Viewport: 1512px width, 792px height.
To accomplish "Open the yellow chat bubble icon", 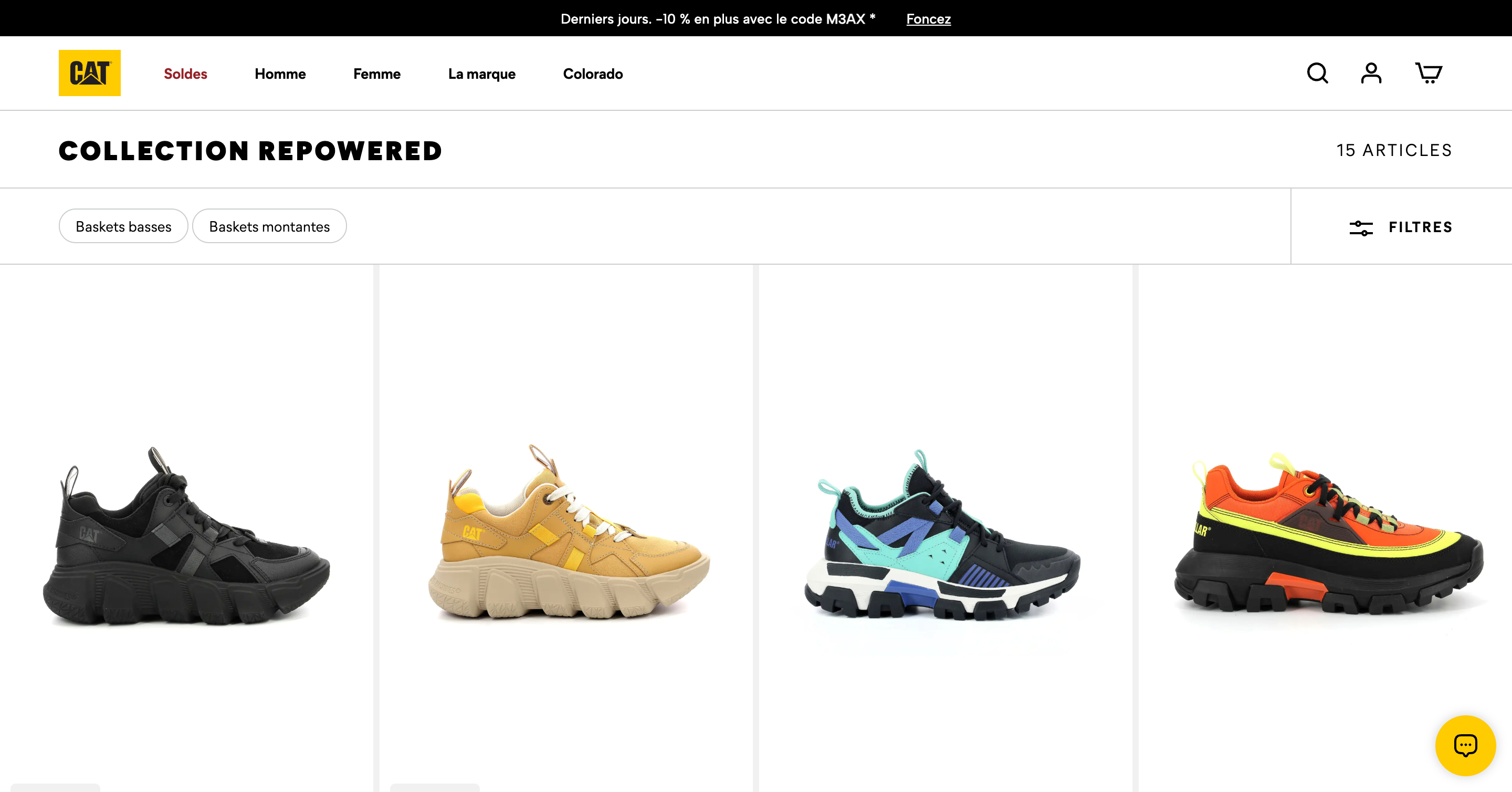I will tap(1465, 746).
